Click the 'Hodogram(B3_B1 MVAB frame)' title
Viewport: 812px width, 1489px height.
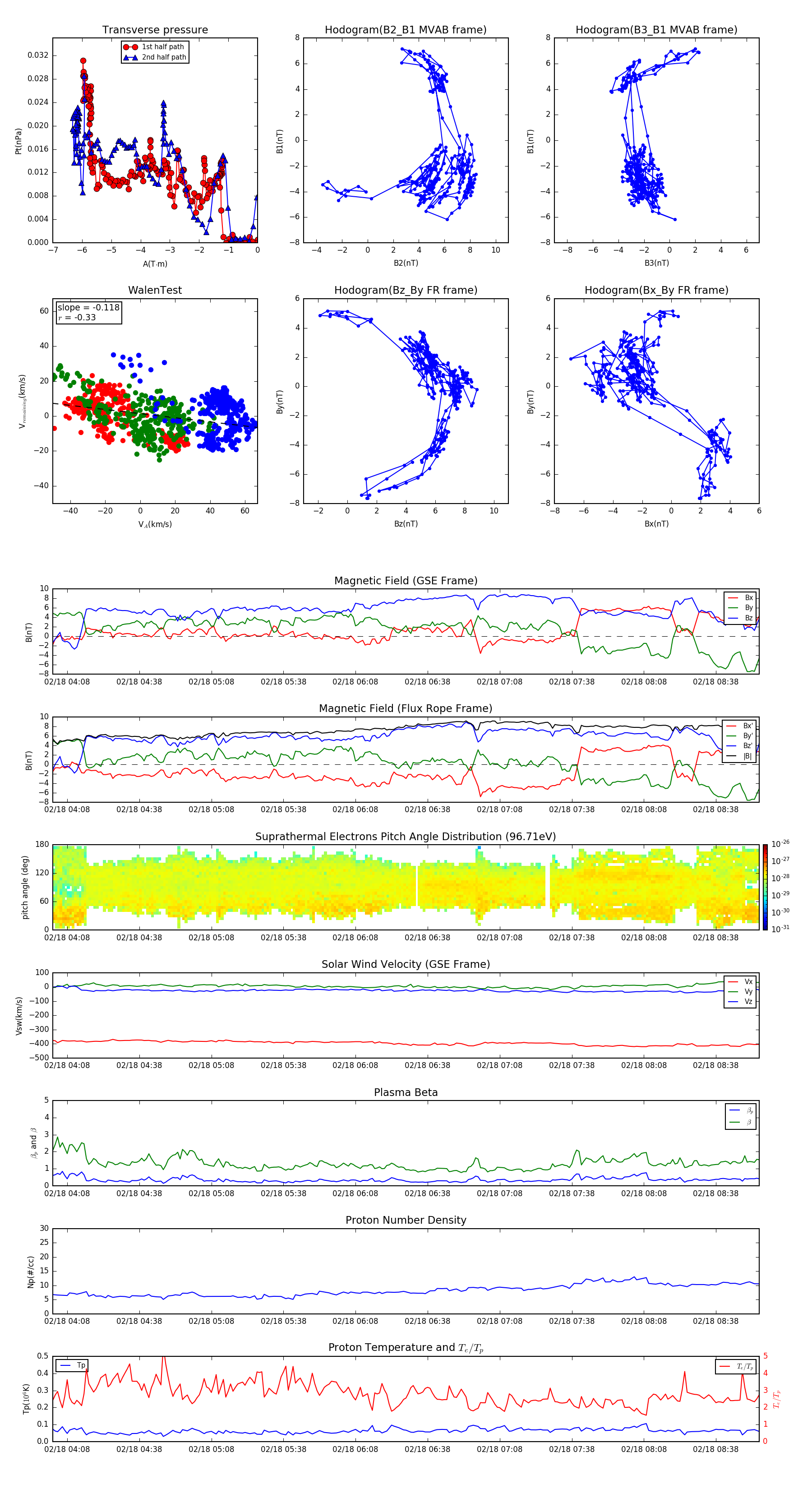pyautogui.click(x=656, y=30)
